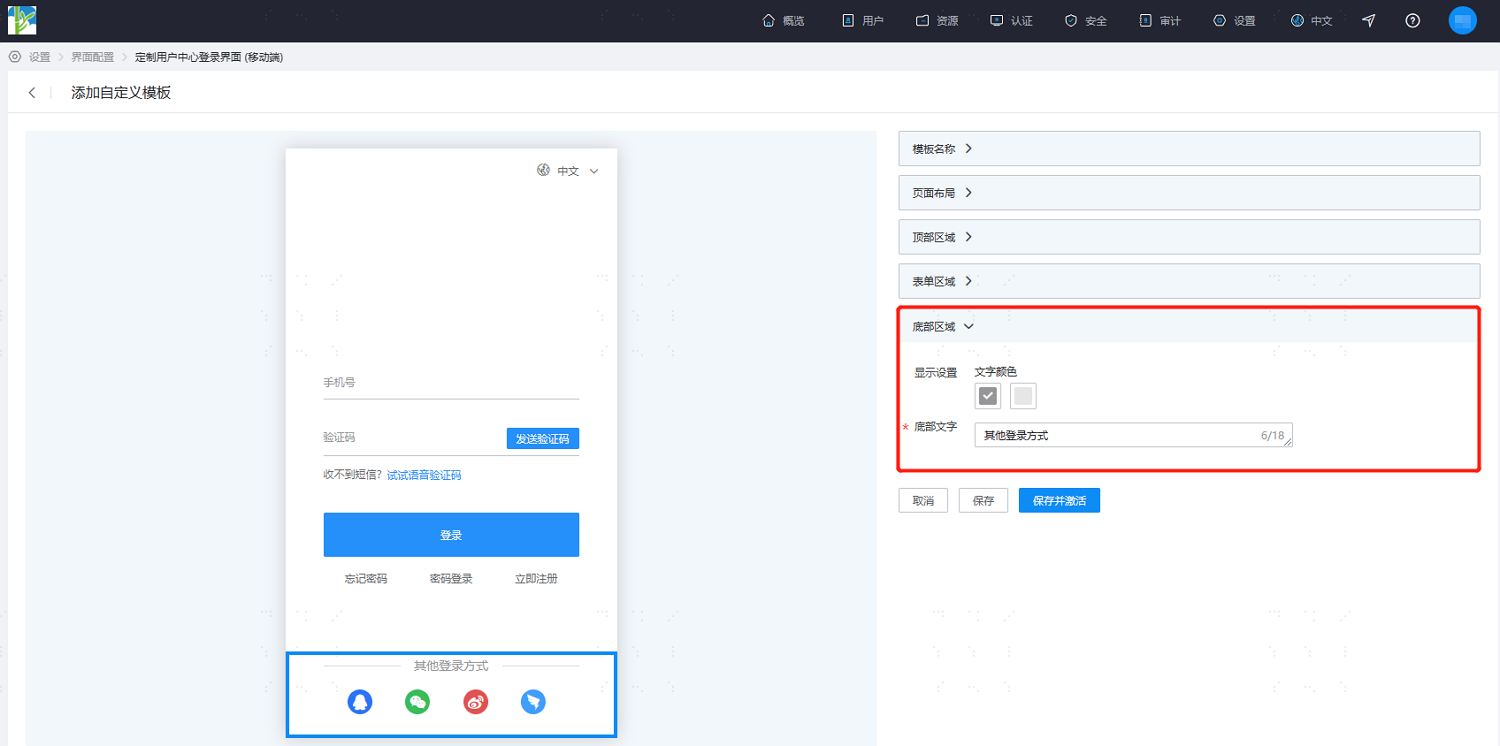Expand the 模板名称 section
Viewport: 1500px width, 746px height.
pyautogui.click(x=1189, y=148)
